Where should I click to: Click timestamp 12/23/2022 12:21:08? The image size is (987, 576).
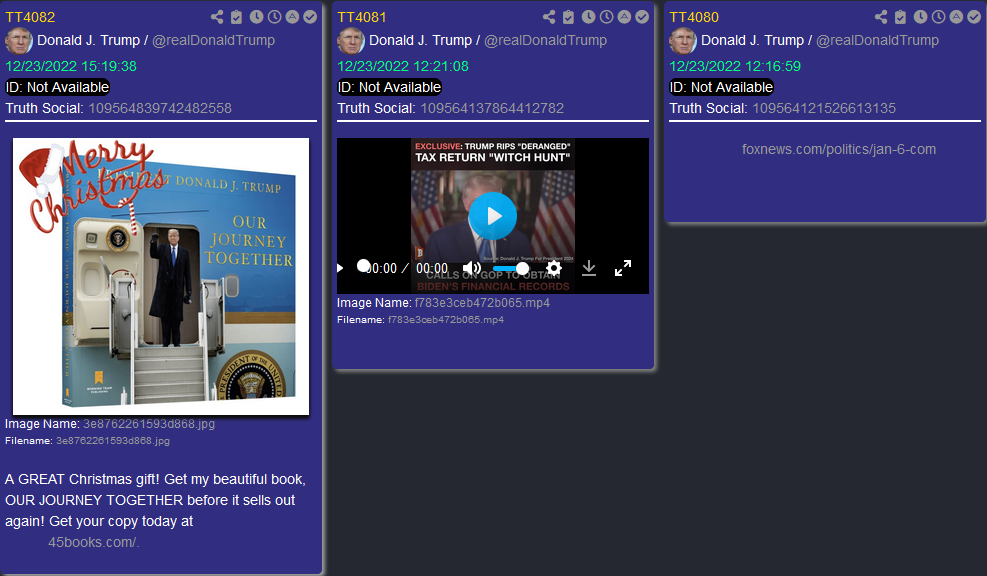[403, 66]
